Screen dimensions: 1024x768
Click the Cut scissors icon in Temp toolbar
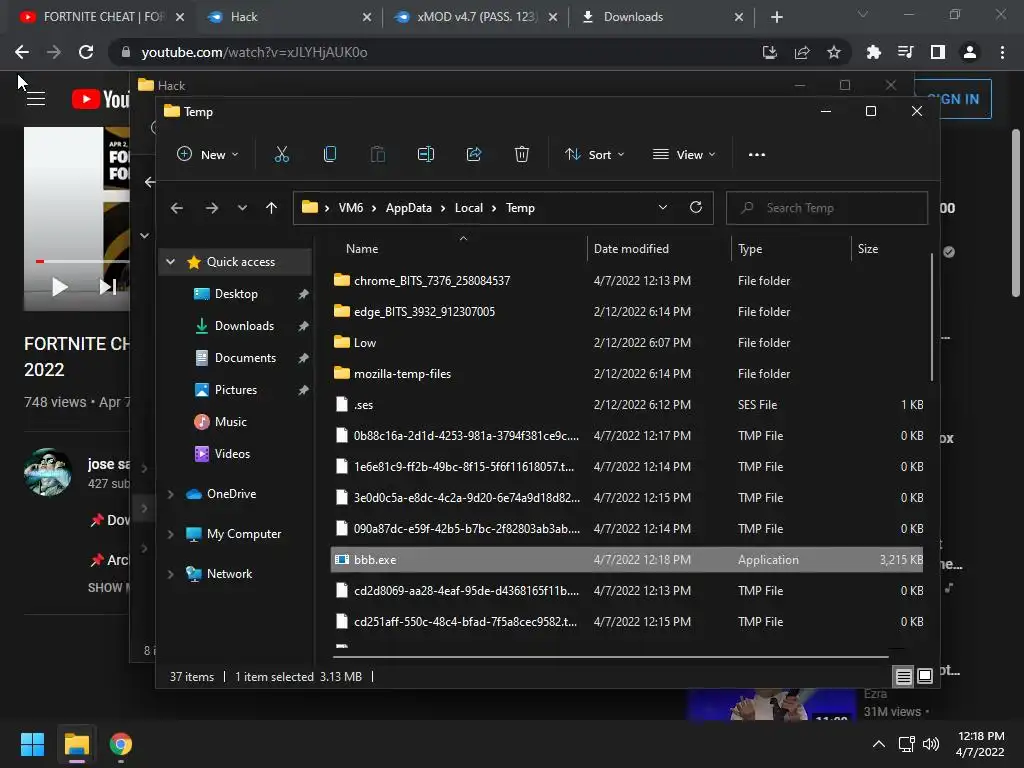281,155
